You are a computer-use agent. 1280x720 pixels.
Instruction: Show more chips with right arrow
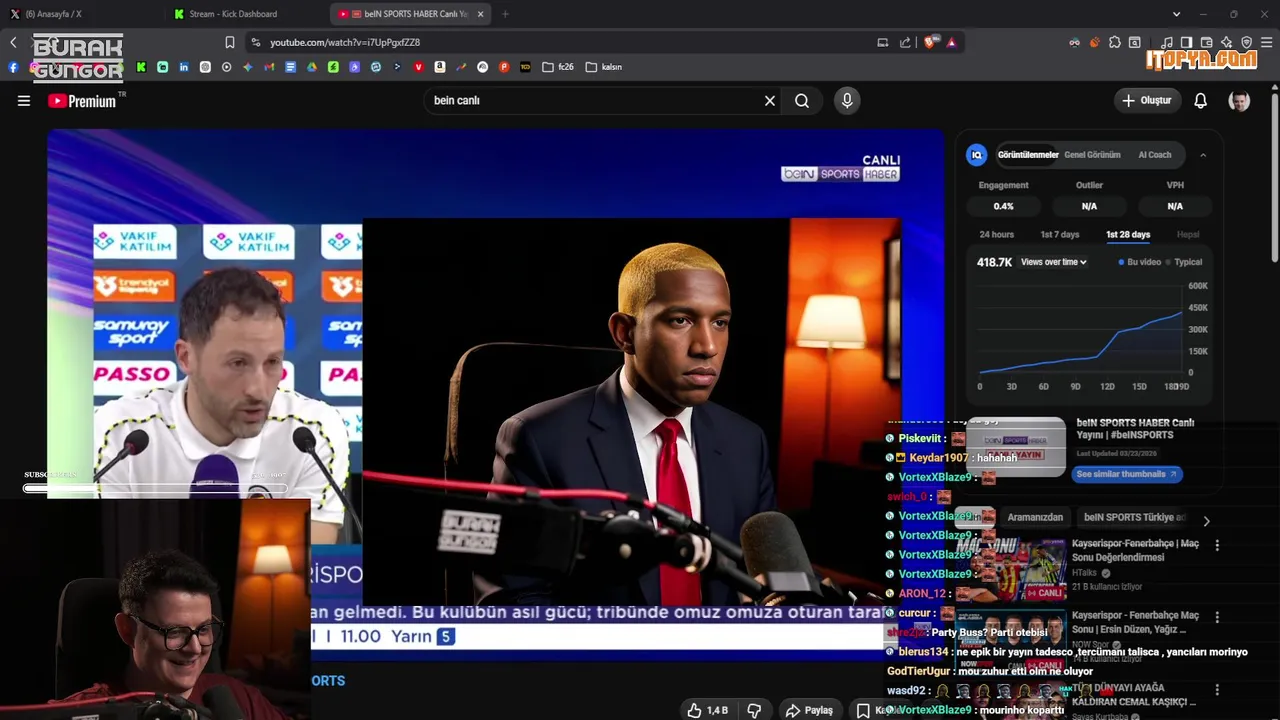pyautogui.click(x=1206, y=521)
